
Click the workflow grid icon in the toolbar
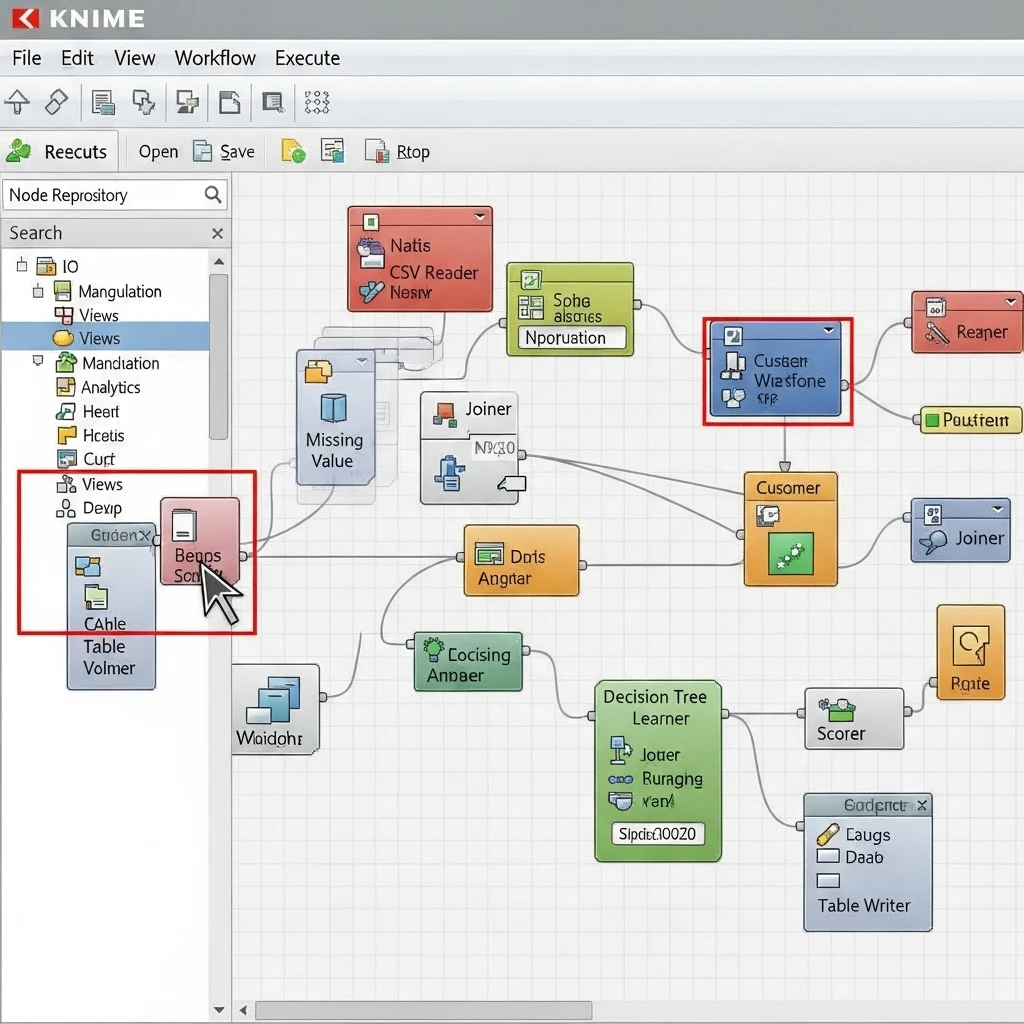point(317,102)
